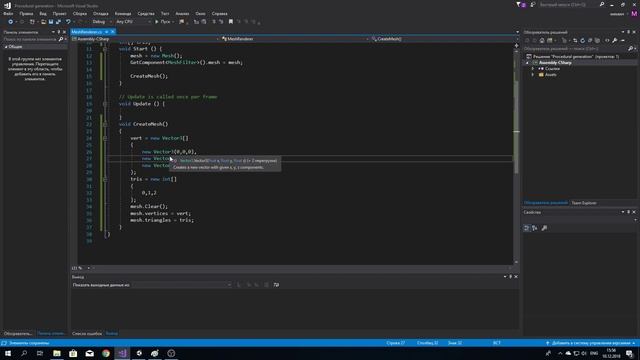Image resolution: width=640 pixels, height=360 pixels.
Task: Click the Windows Start button
Action: [8, 353]
